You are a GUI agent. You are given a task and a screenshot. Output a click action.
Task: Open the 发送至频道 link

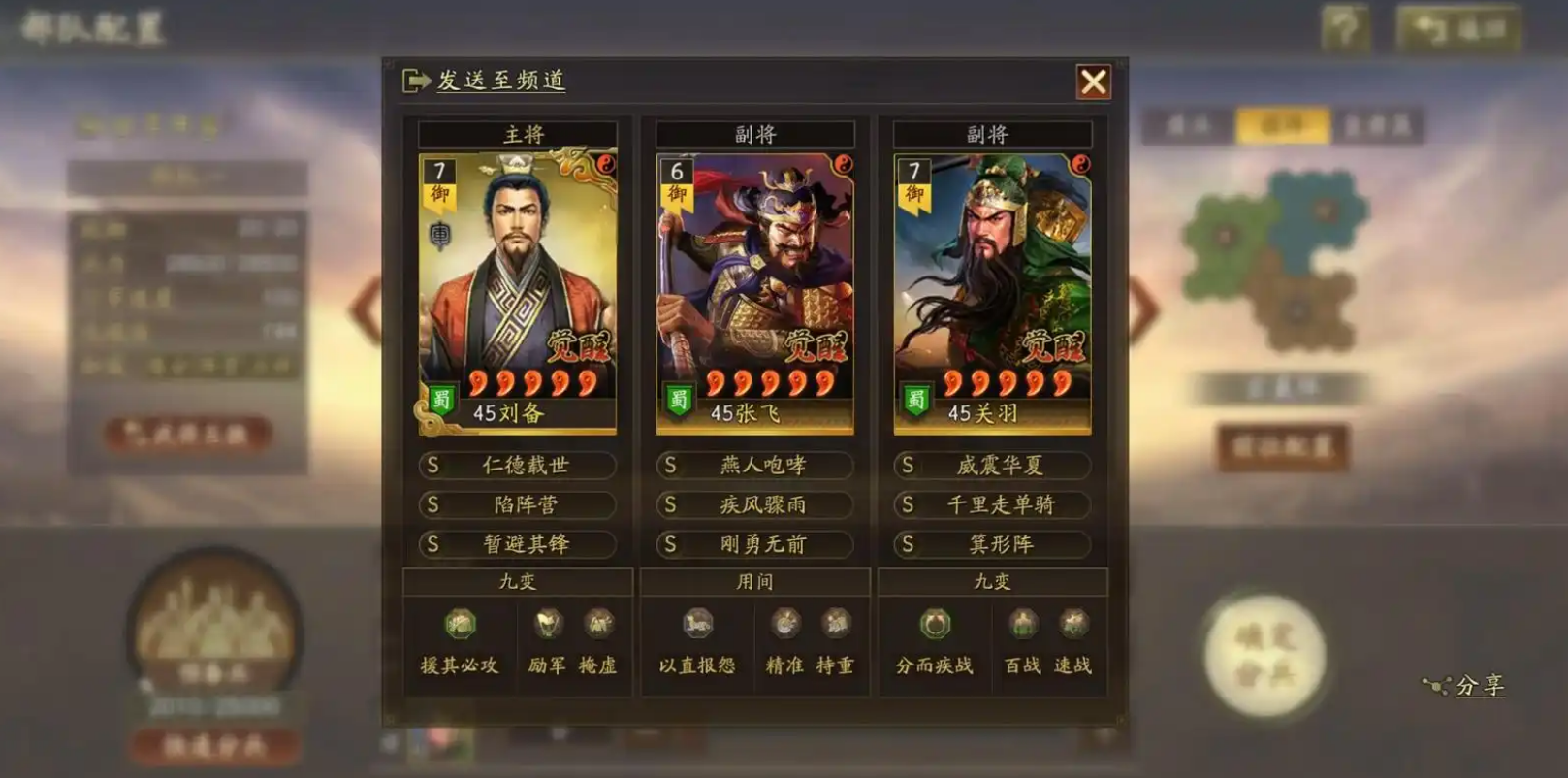[x=500, y=81]
